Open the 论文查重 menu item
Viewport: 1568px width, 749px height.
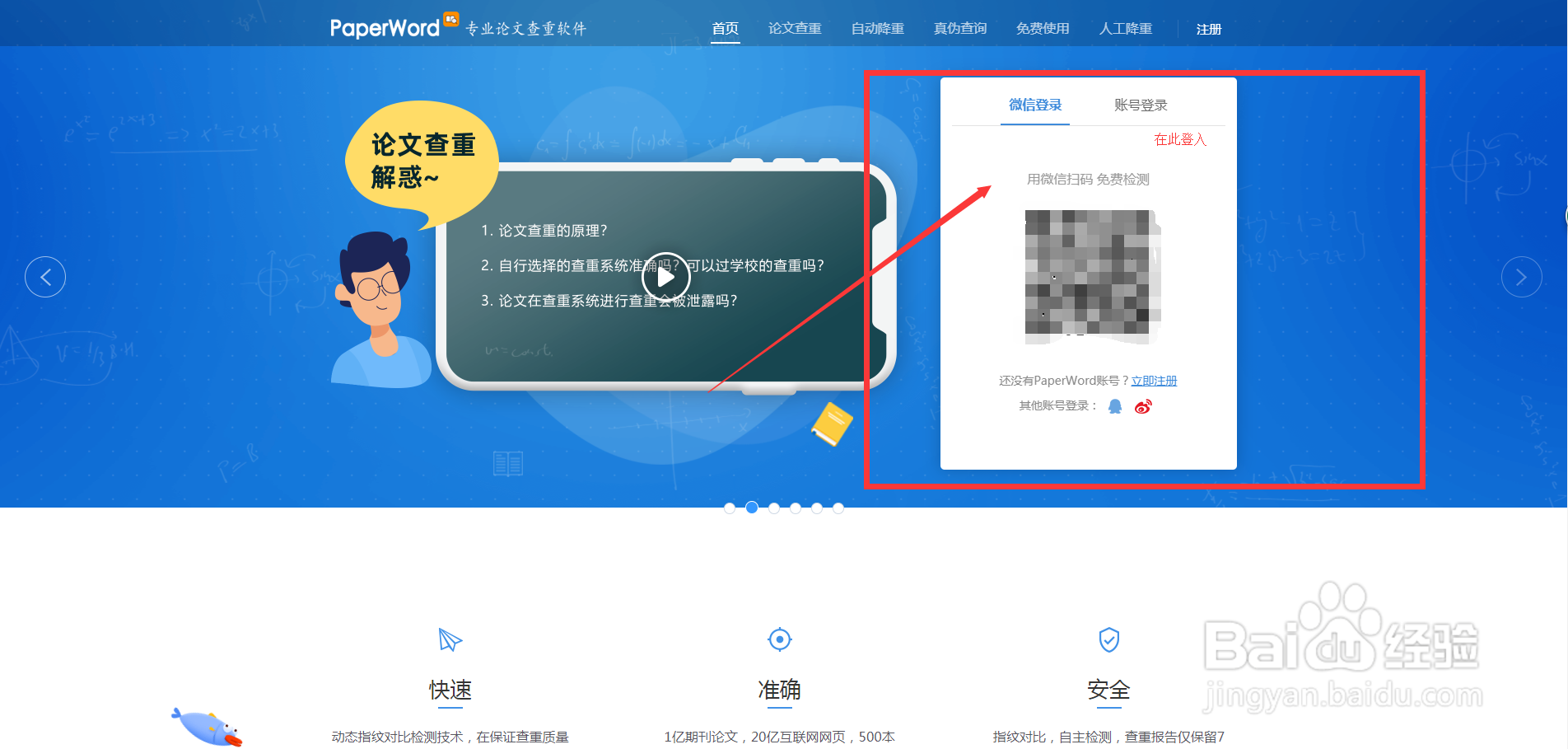(794, 27)
